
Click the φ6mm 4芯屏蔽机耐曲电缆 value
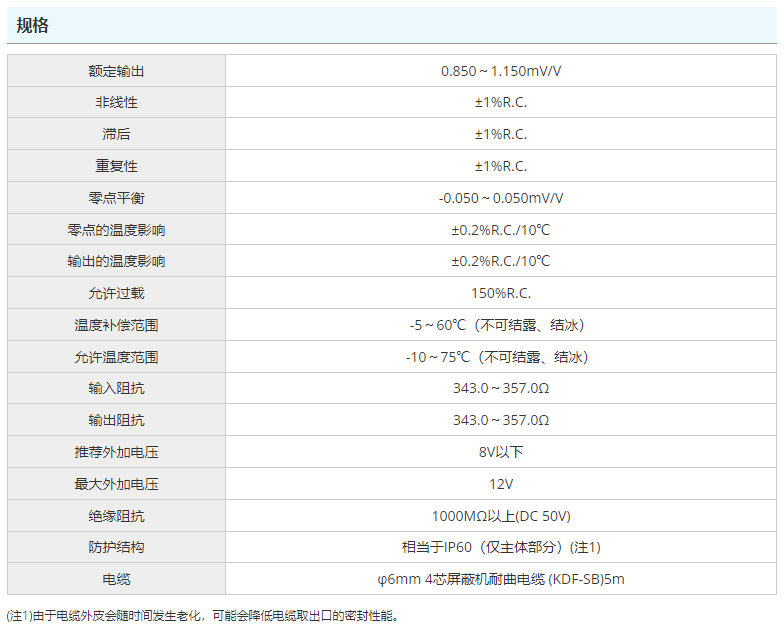point(501,579)
